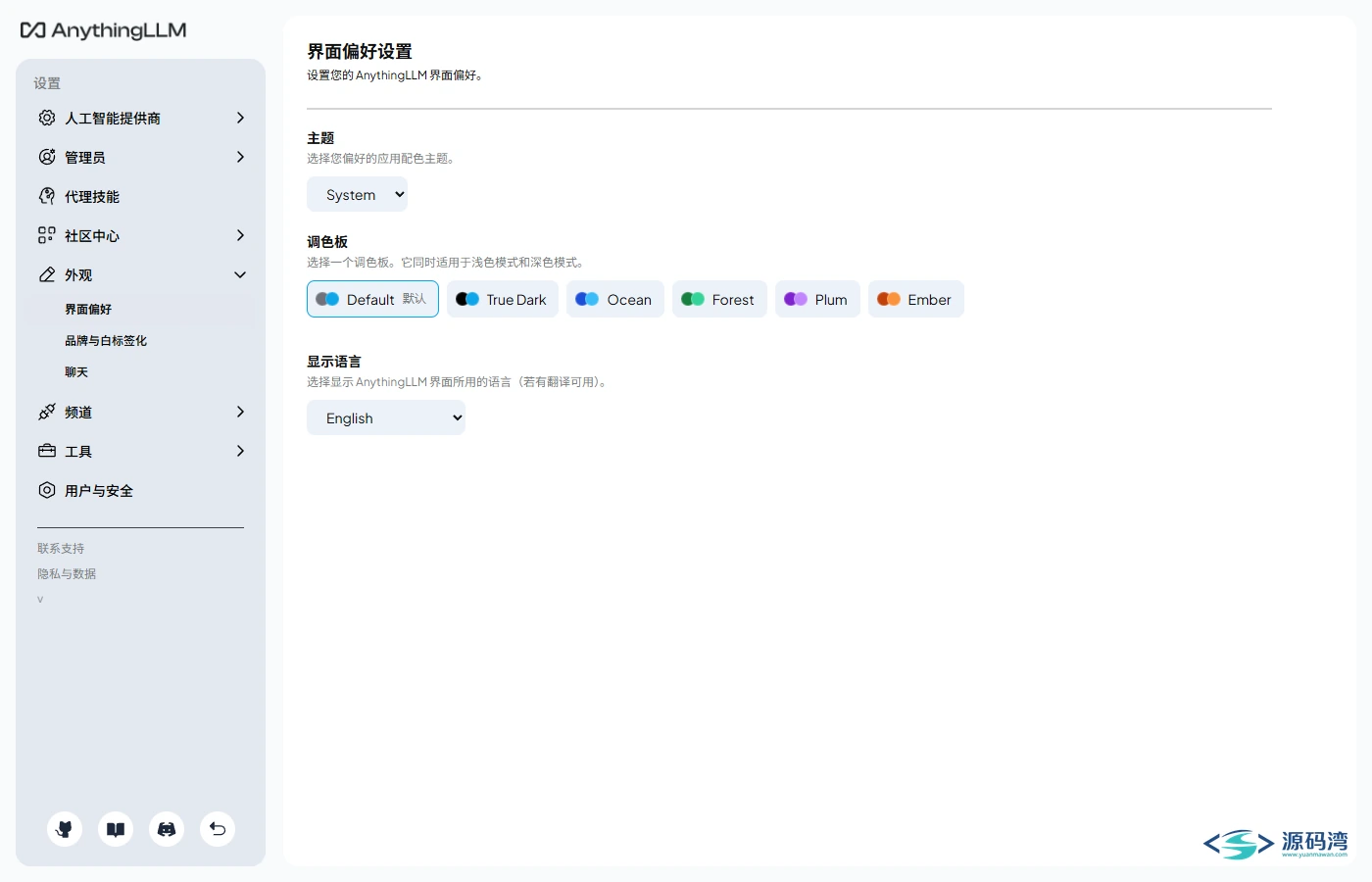Expand the 社区中心 chevron
Viewport: 1372px width, 882px height.
tap(240, 235)
